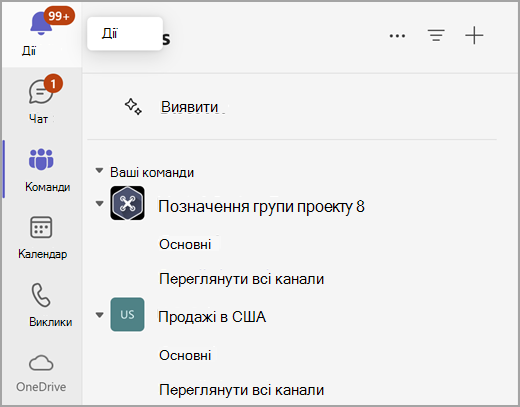Viewport: 520px width, 407px height.
Task: Open Основні channel under Позначення групи проекту 8
Action: pyautogui.click(x=185, y=244)
